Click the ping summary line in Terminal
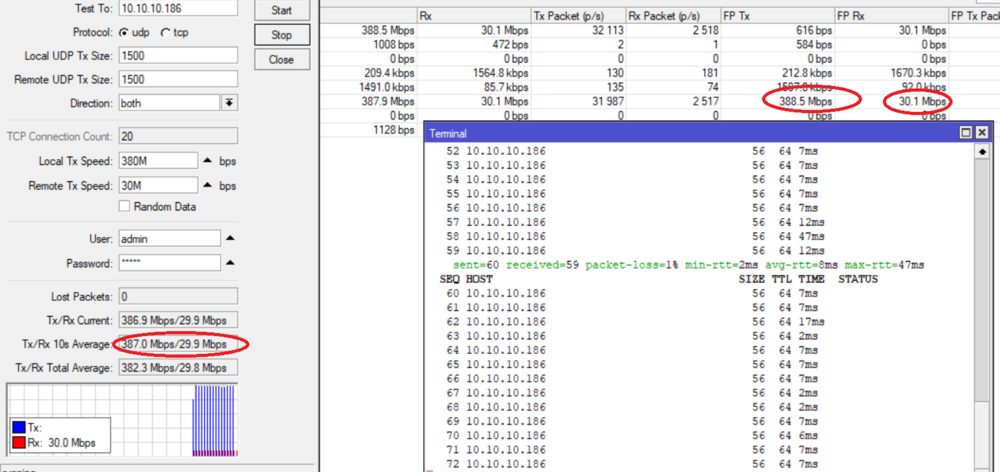Viewport: 1000px width, 472px height. (x=689, y=265)
